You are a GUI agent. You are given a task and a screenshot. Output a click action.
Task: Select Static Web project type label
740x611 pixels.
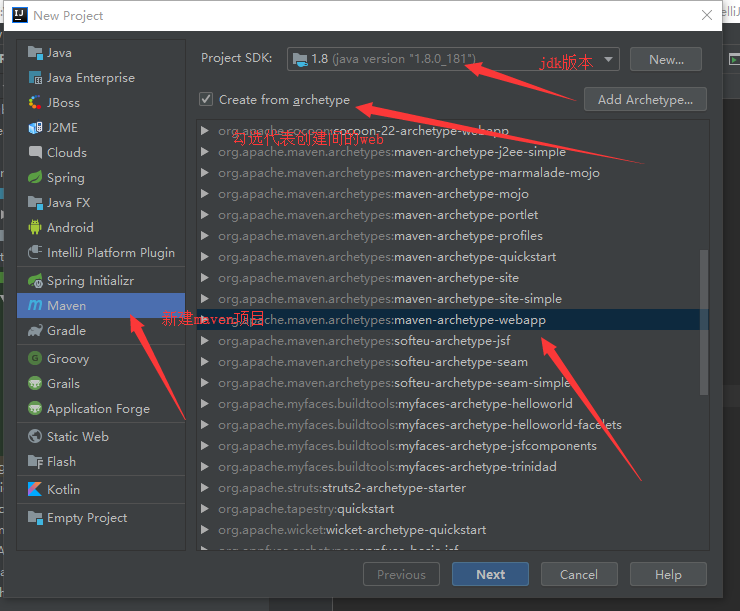click(x=78, y=437)
